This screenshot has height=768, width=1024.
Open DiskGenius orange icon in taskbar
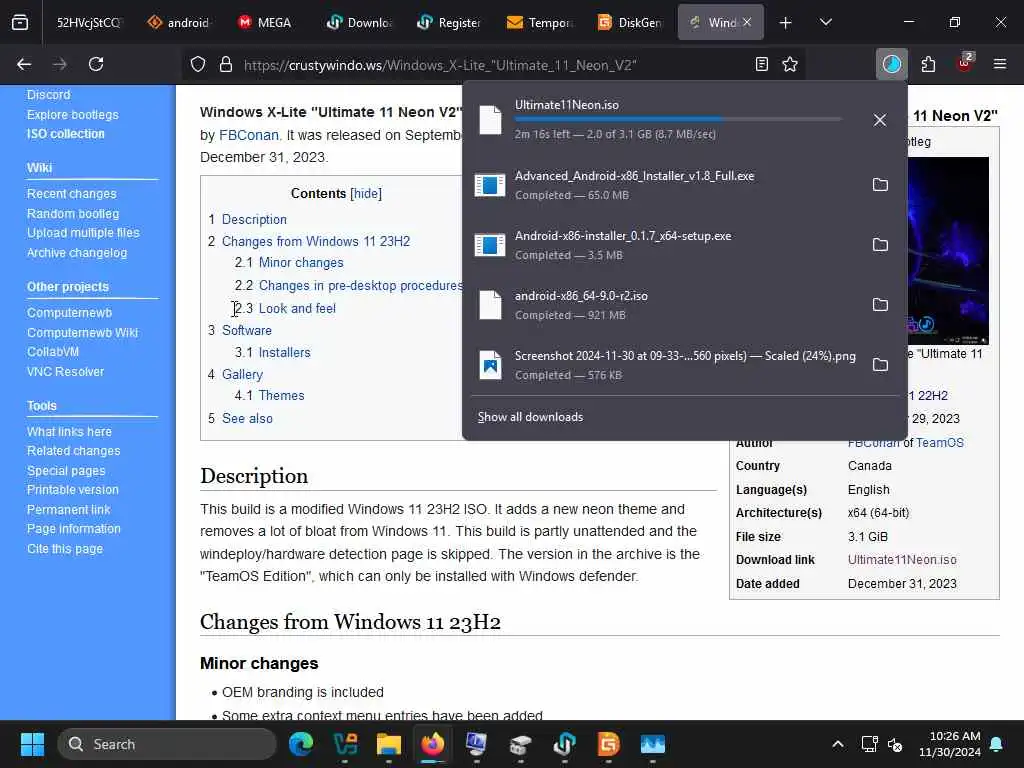click(x=608, y=744)
